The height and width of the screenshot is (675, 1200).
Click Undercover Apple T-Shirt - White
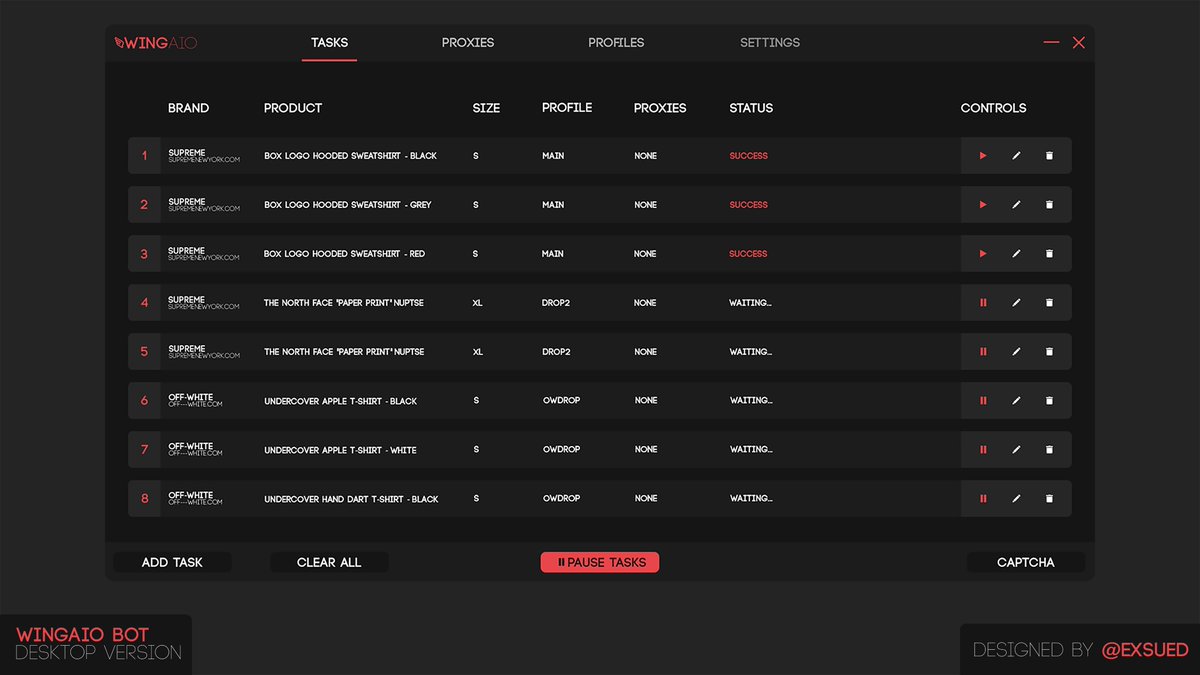(x=340, y=450)
